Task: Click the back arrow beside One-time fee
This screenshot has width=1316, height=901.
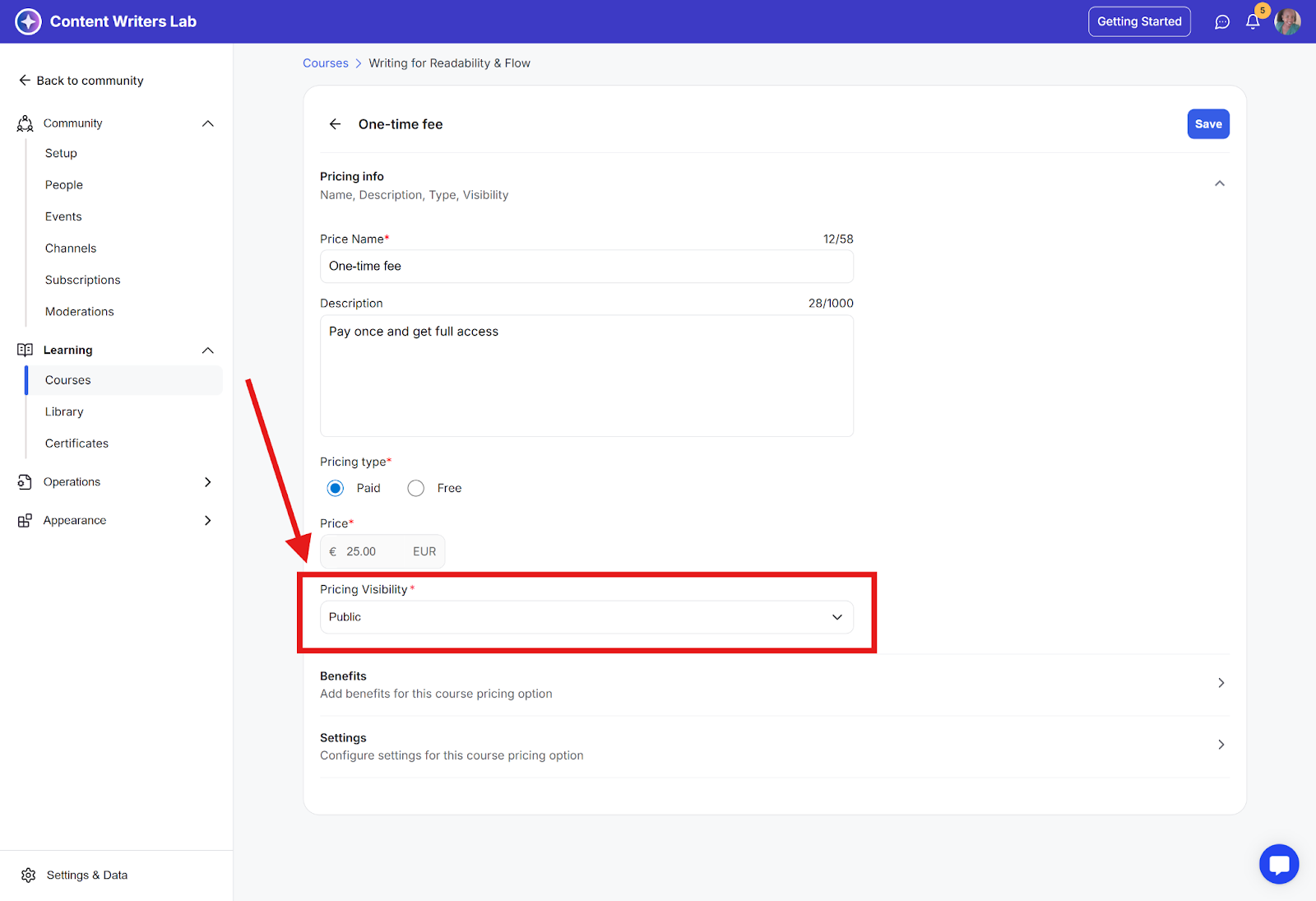Action: point(335,124)
